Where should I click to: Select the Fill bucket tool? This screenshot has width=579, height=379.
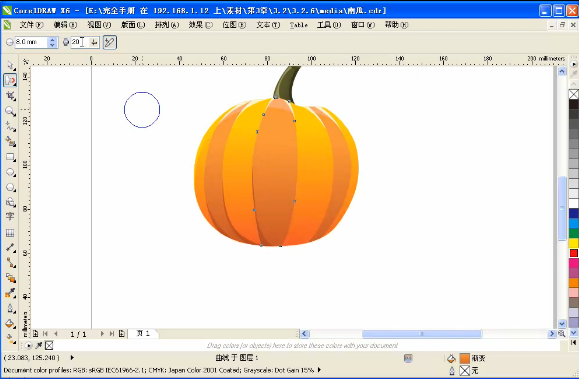click(x=10, y=324)
